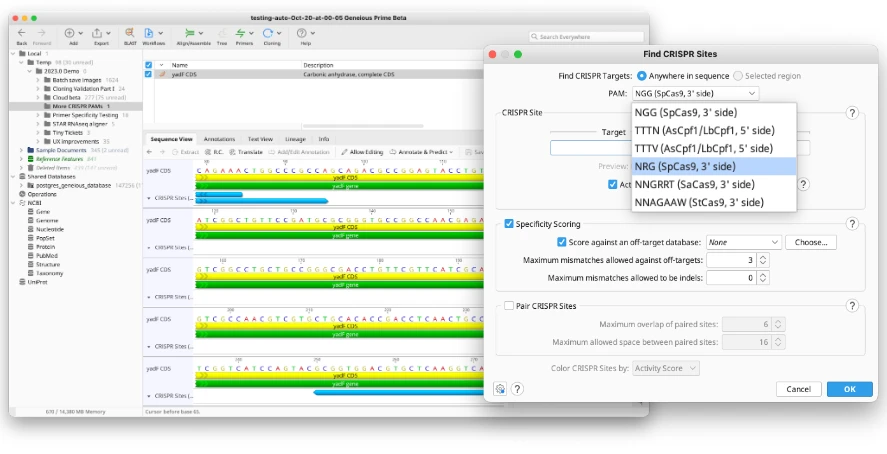Image resolution: width=887 pixels, height=454 pixels.
Task: Open help for Specificity Scoring section
Action: point(852,224)
